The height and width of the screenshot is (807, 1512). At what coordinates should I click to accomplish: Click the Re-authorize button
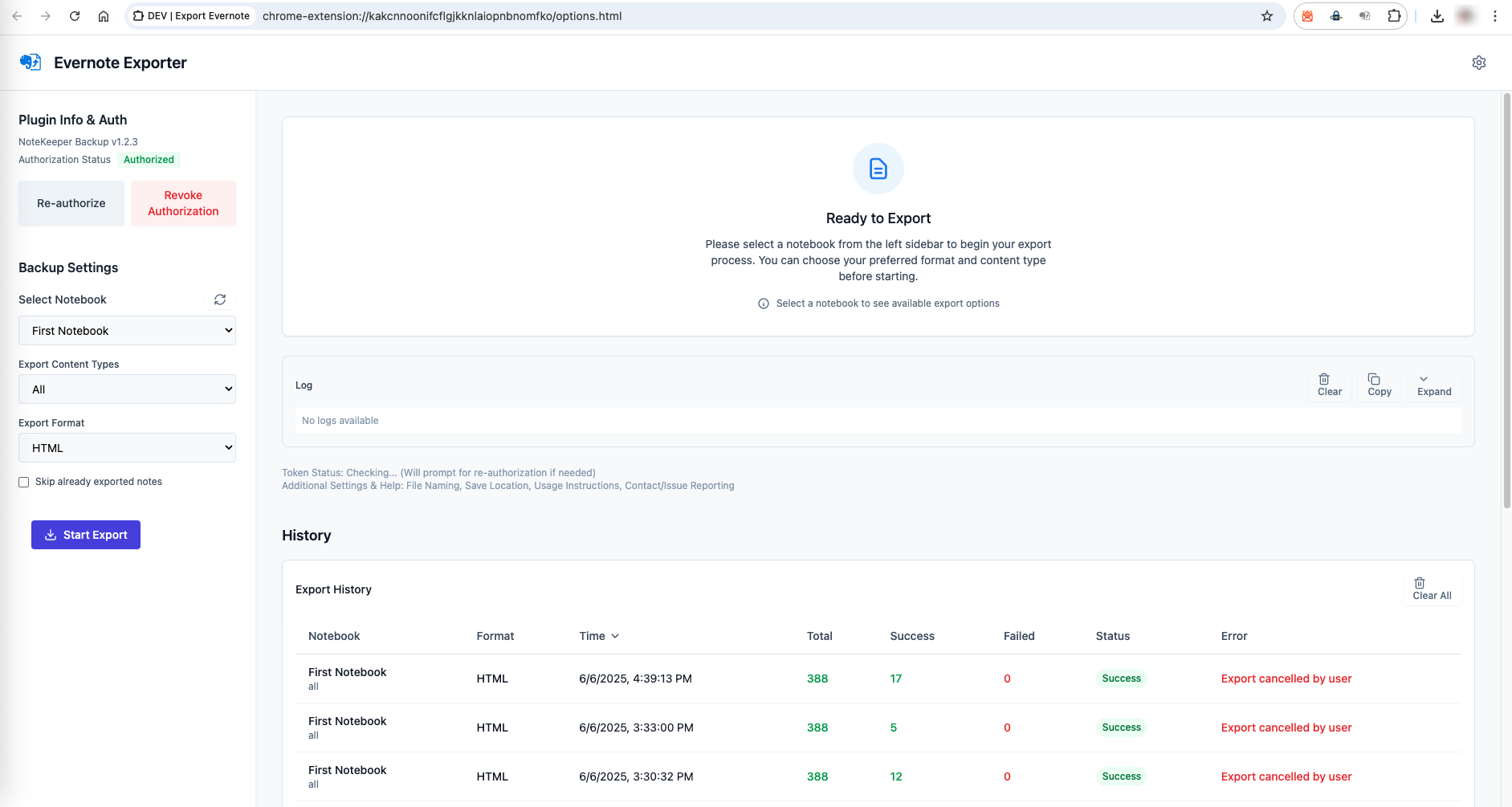pyautogui.click(x=71, y=203)
